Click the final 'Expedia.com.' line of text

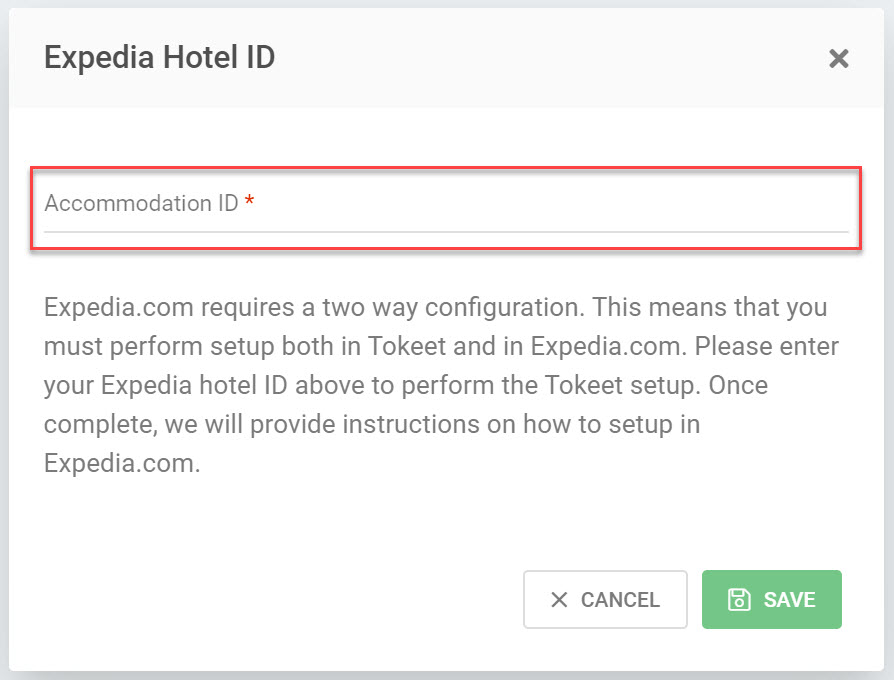(x=122, y=463)
